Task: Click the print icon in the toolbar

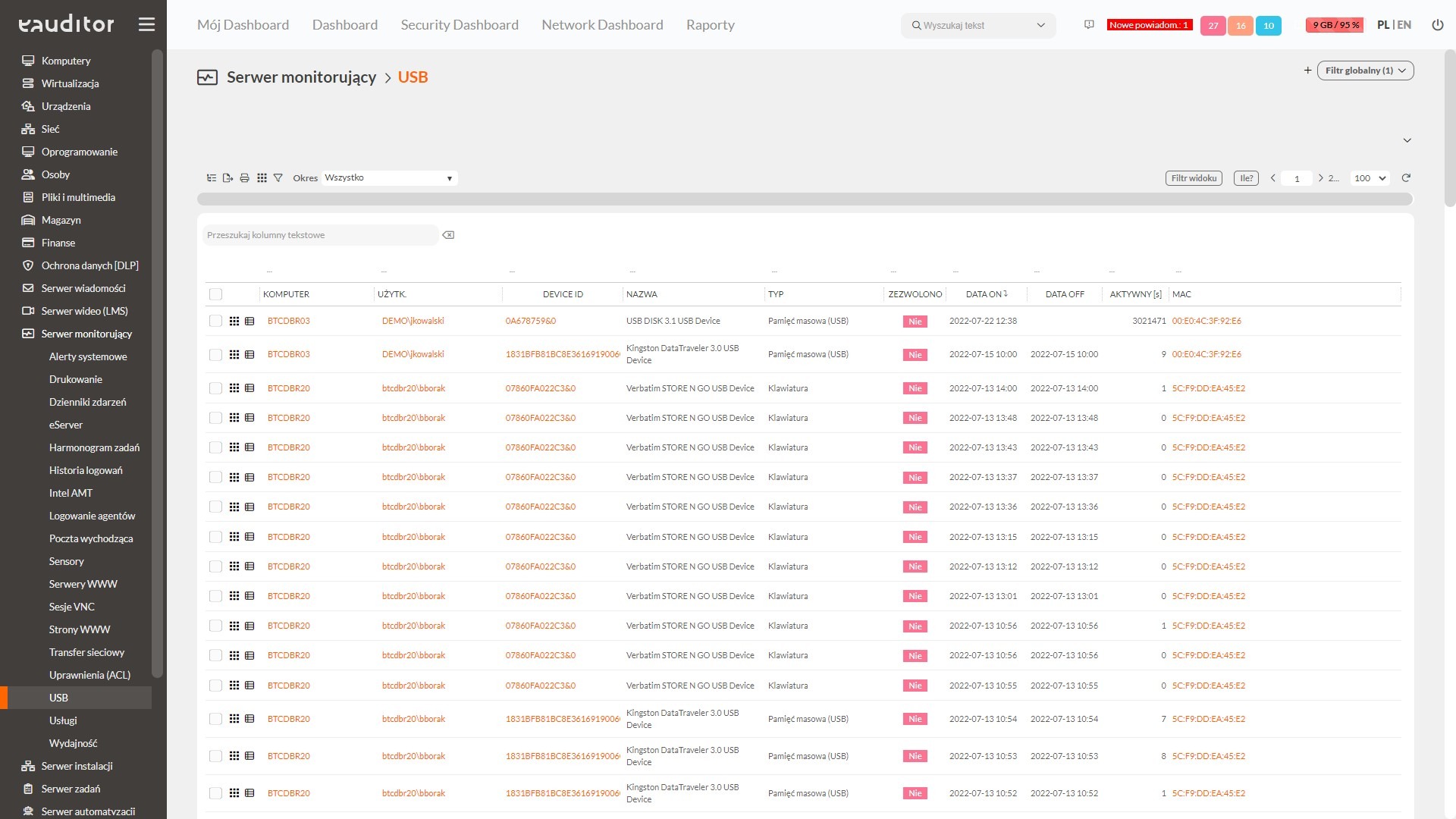Action: 244,178
